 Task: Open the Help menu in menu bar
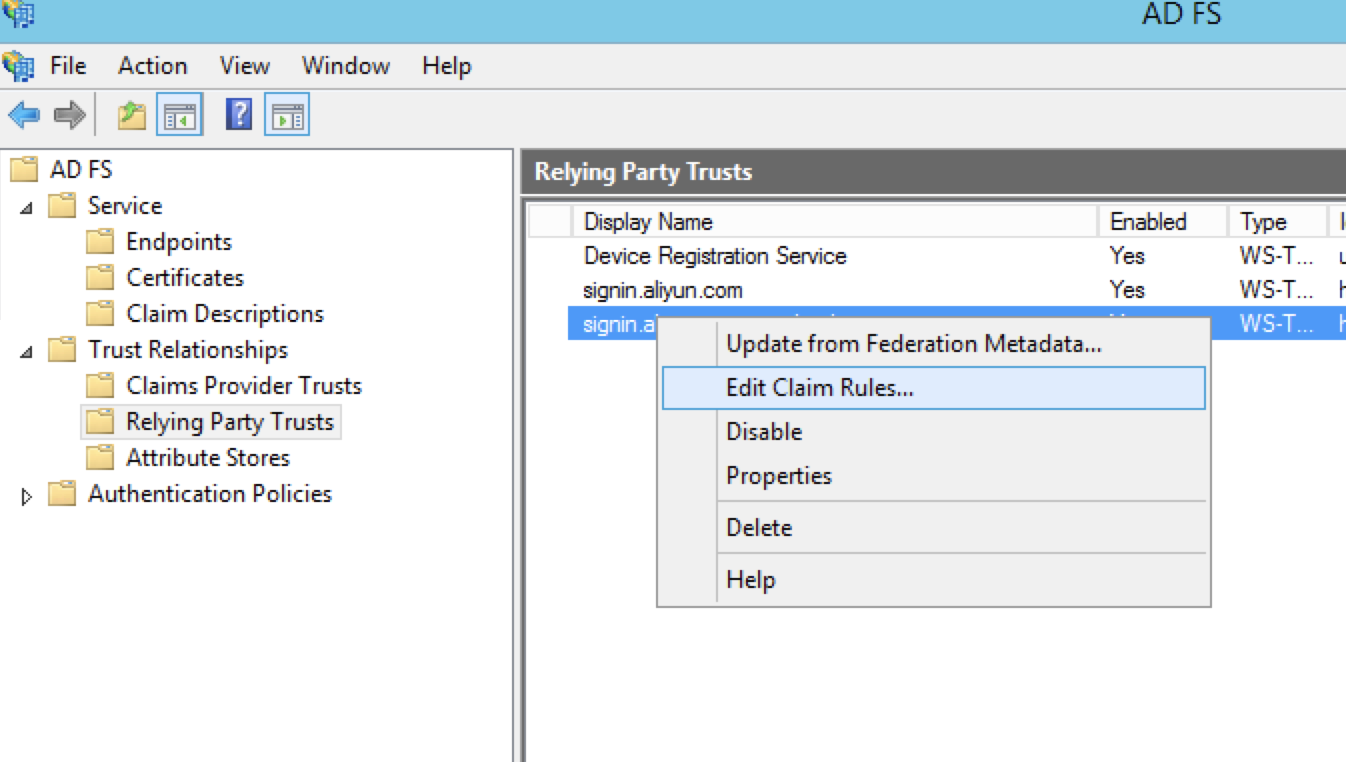click(x=446, y=66)
